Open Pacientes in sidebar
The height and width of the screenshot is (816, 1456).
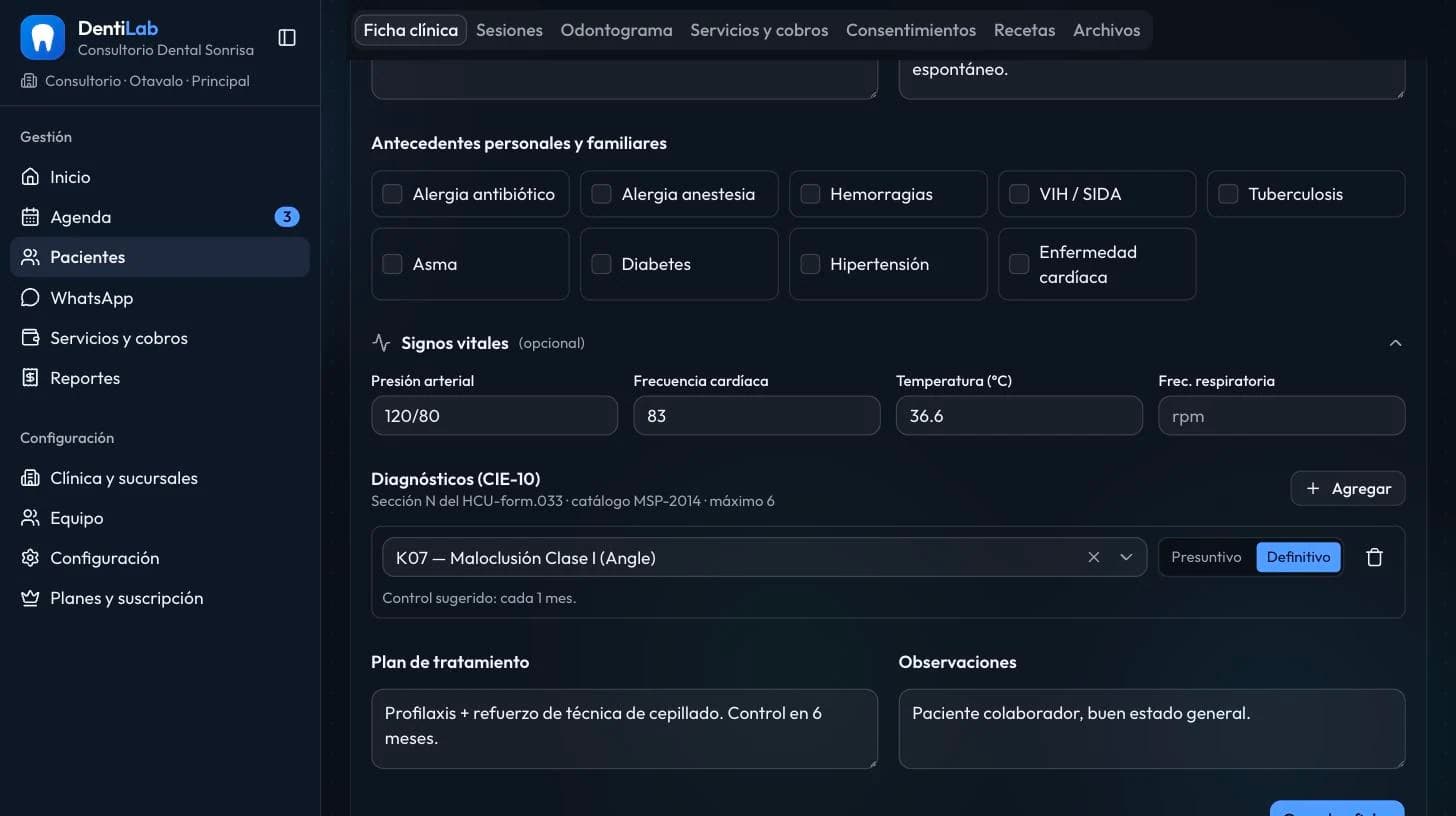[160, 257]
